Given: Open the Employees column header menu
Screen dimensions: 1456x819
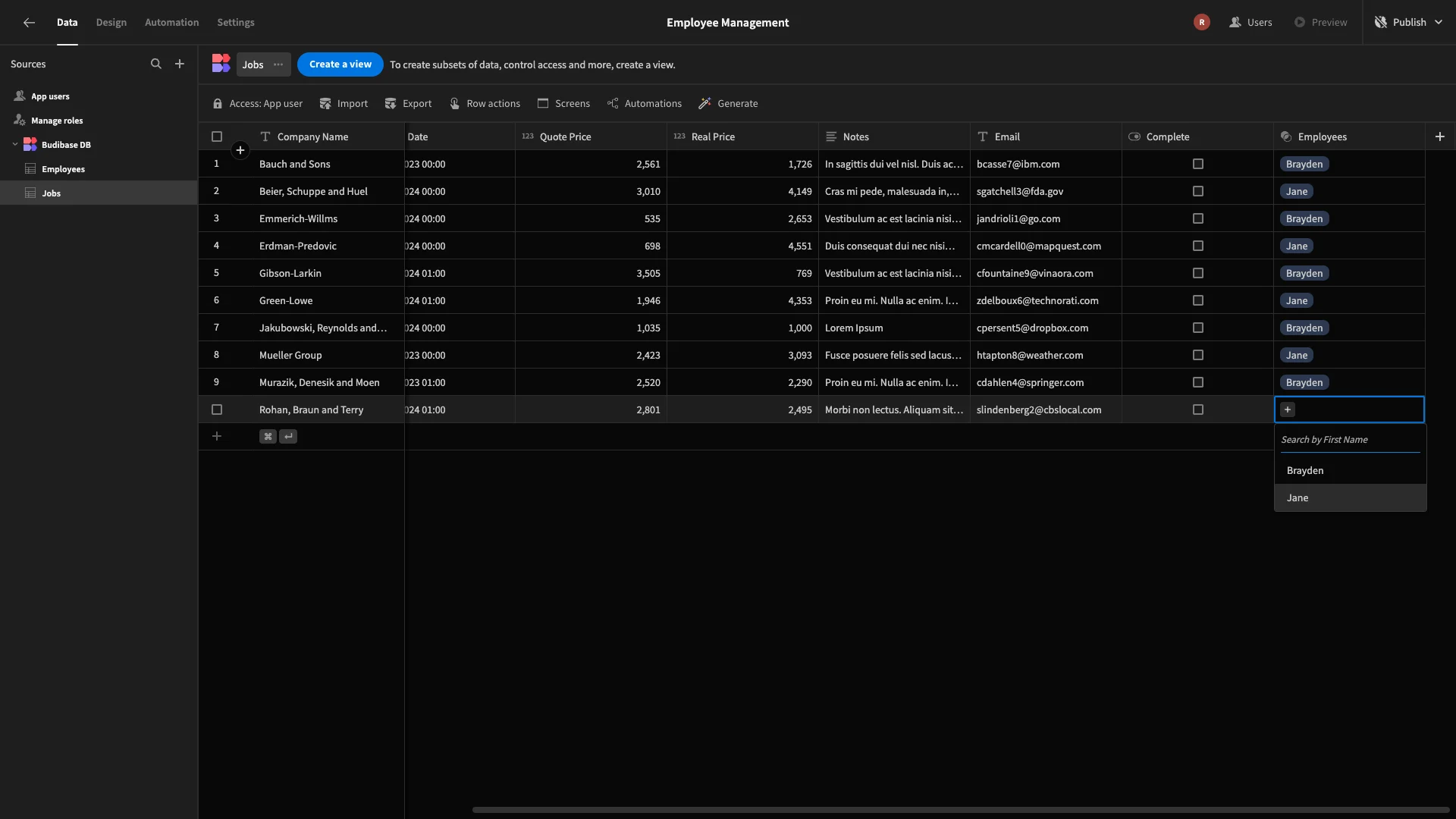Looking at the screenshot, I should tap(1349, 136).
